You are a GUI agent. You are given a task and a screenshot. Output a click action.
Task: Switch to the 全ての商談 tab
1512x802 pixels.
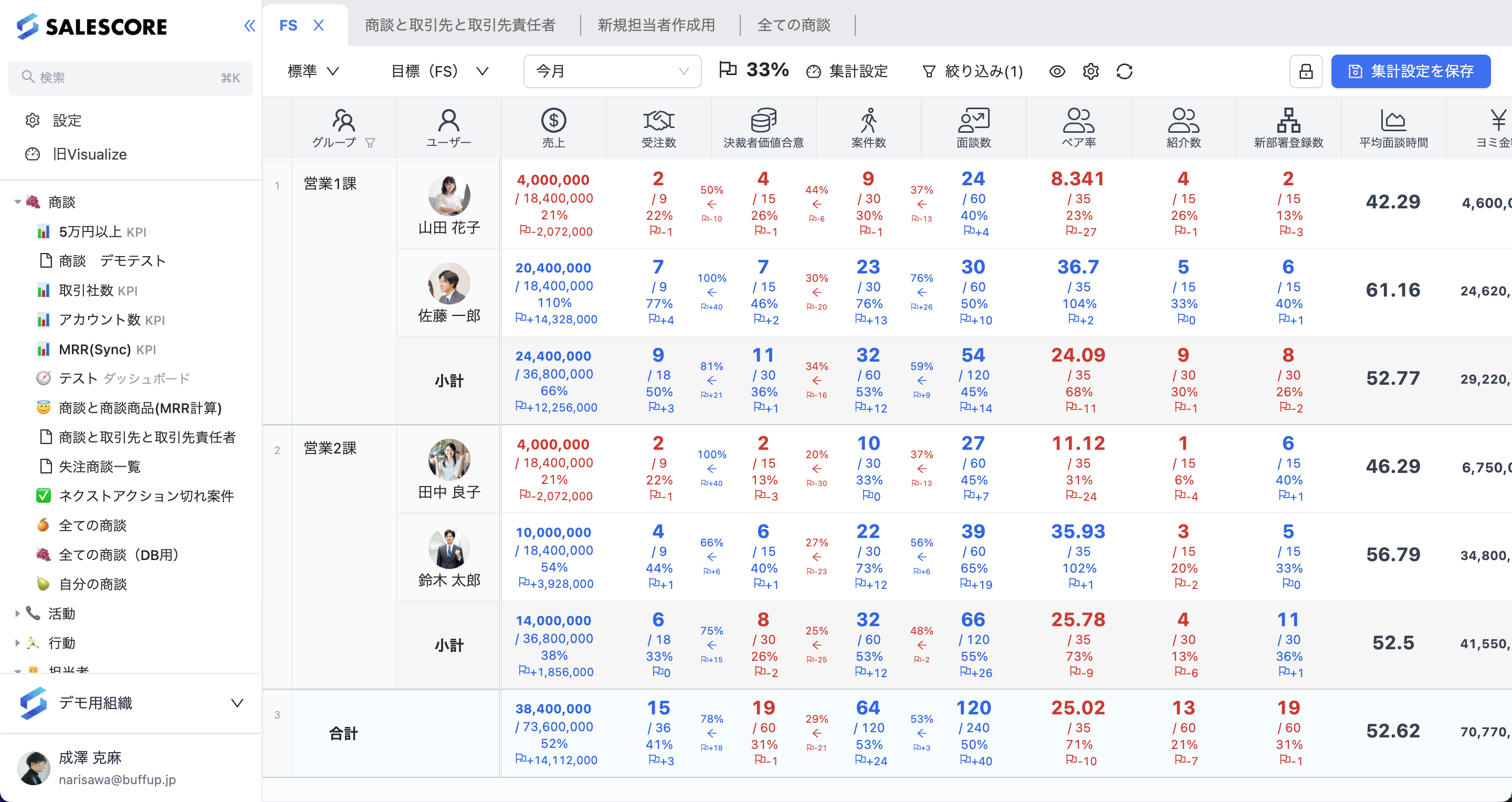coord(794,25)
